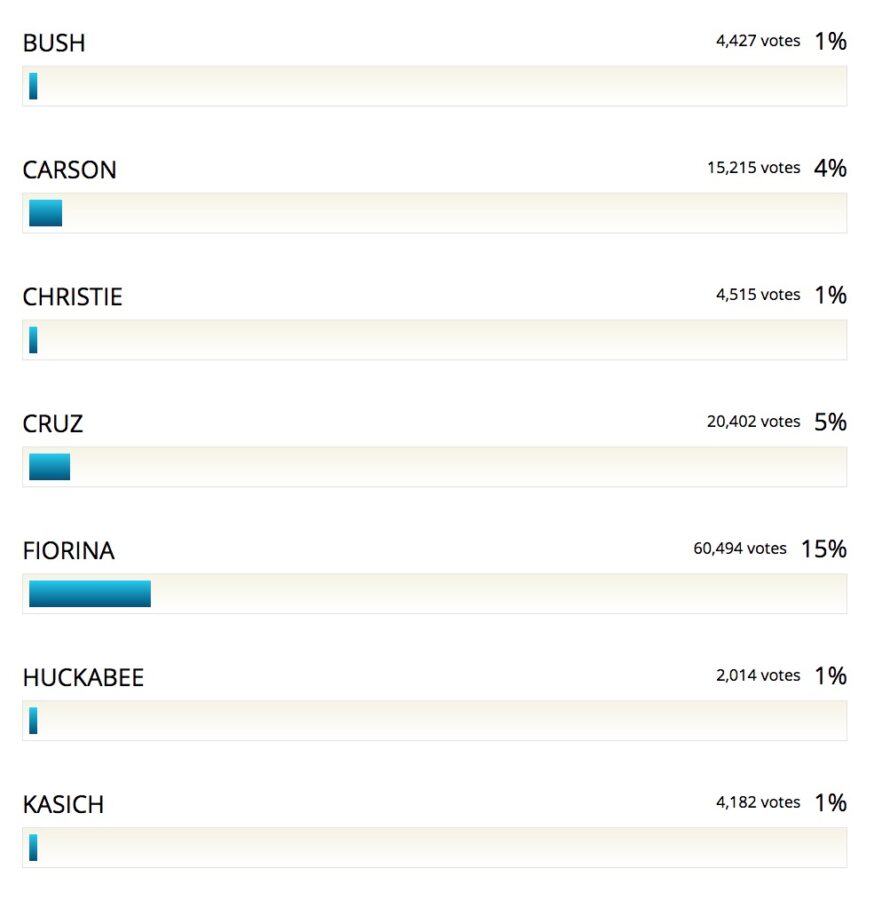874x900 pixels.
Task: Select the 15,215 votes text
Action: (753, 168)
